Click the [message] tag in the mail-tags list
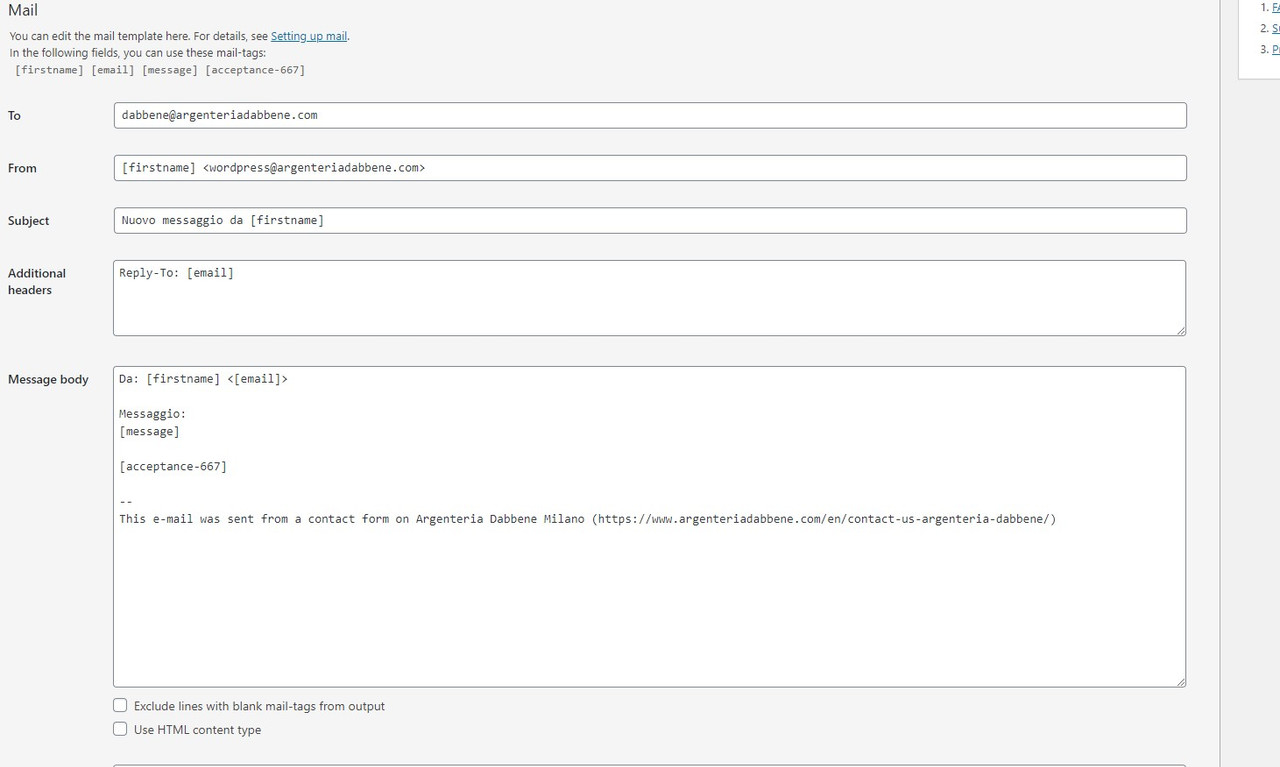This screenshot has width=1280, height=767. [x=170, y=70]
